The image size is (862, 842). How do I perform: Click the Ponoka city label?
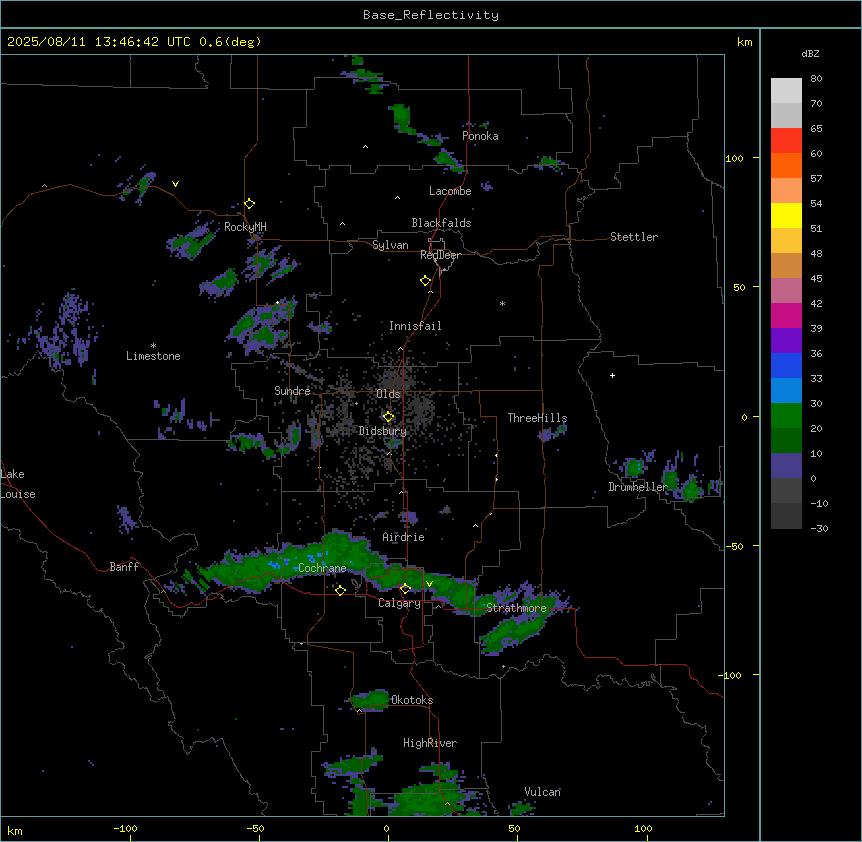[480, 136]
